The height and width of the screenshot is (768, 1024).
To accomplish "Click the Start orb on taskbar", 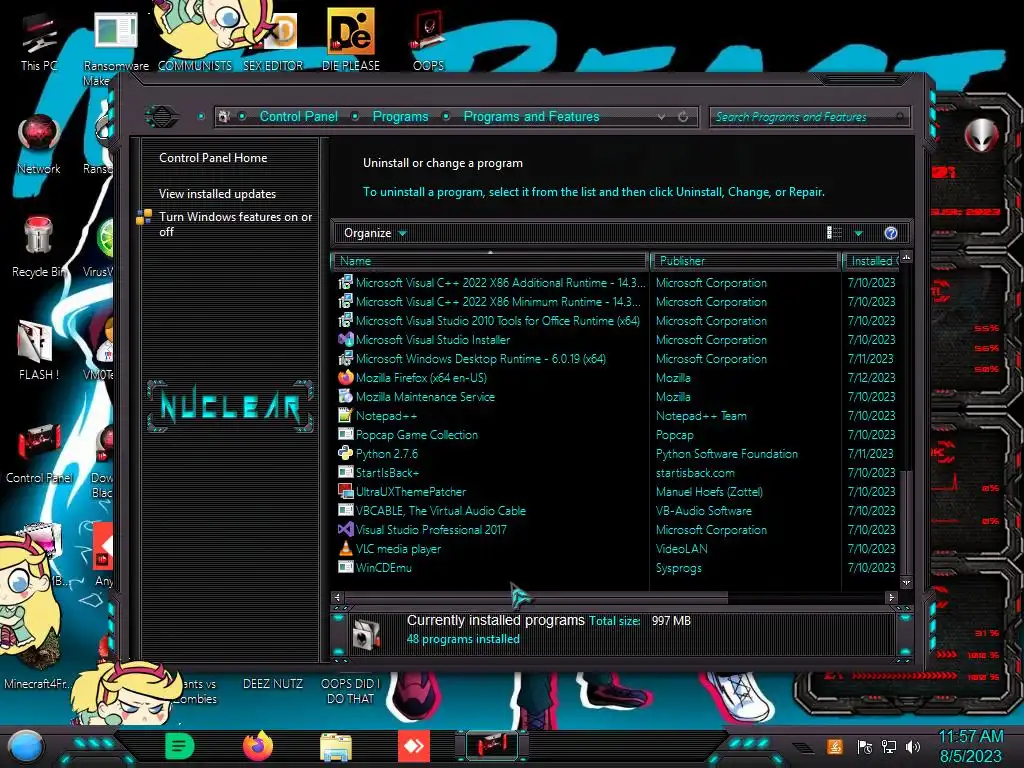I will point(26,747).
